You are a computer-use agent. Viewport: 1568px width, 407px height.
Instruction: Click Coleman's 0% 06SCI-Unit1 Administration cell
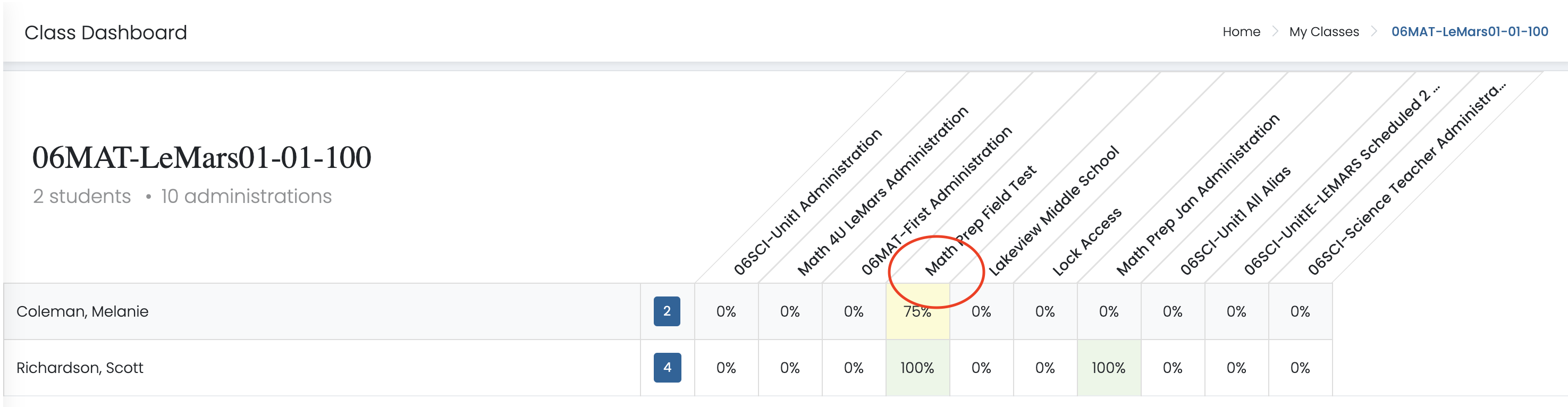(726, 311)
